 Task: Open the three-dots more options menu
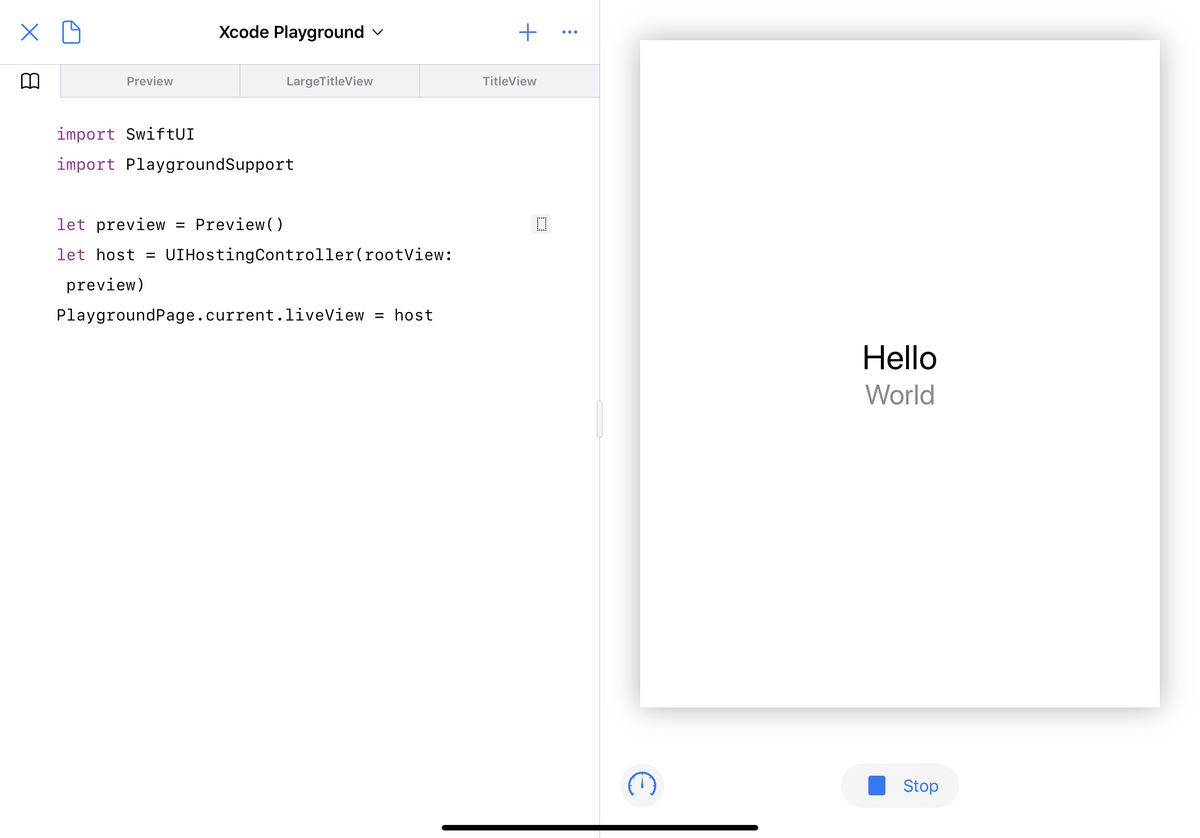click(570, 32)
